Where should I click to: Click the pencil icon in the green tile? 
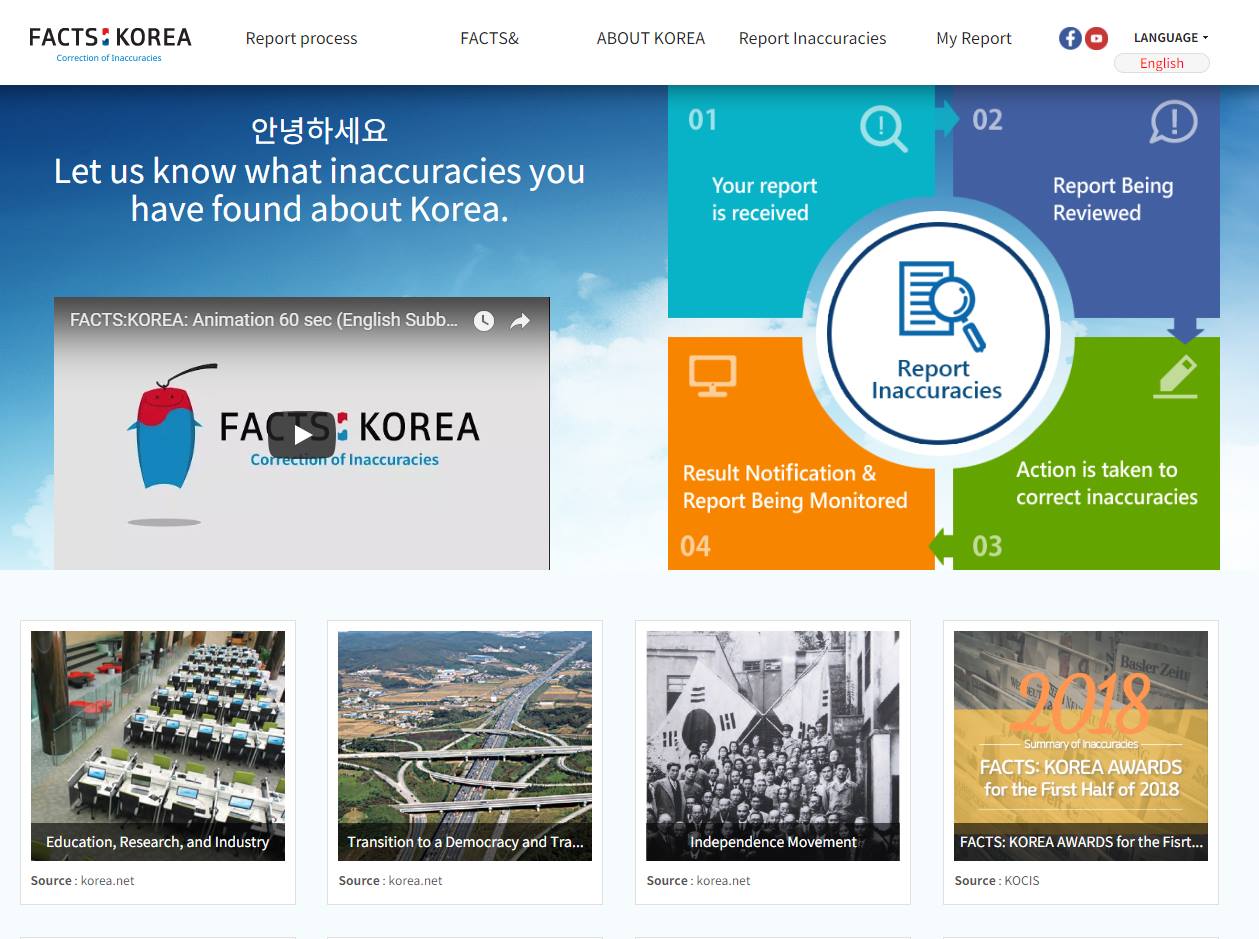point(1176,378)
